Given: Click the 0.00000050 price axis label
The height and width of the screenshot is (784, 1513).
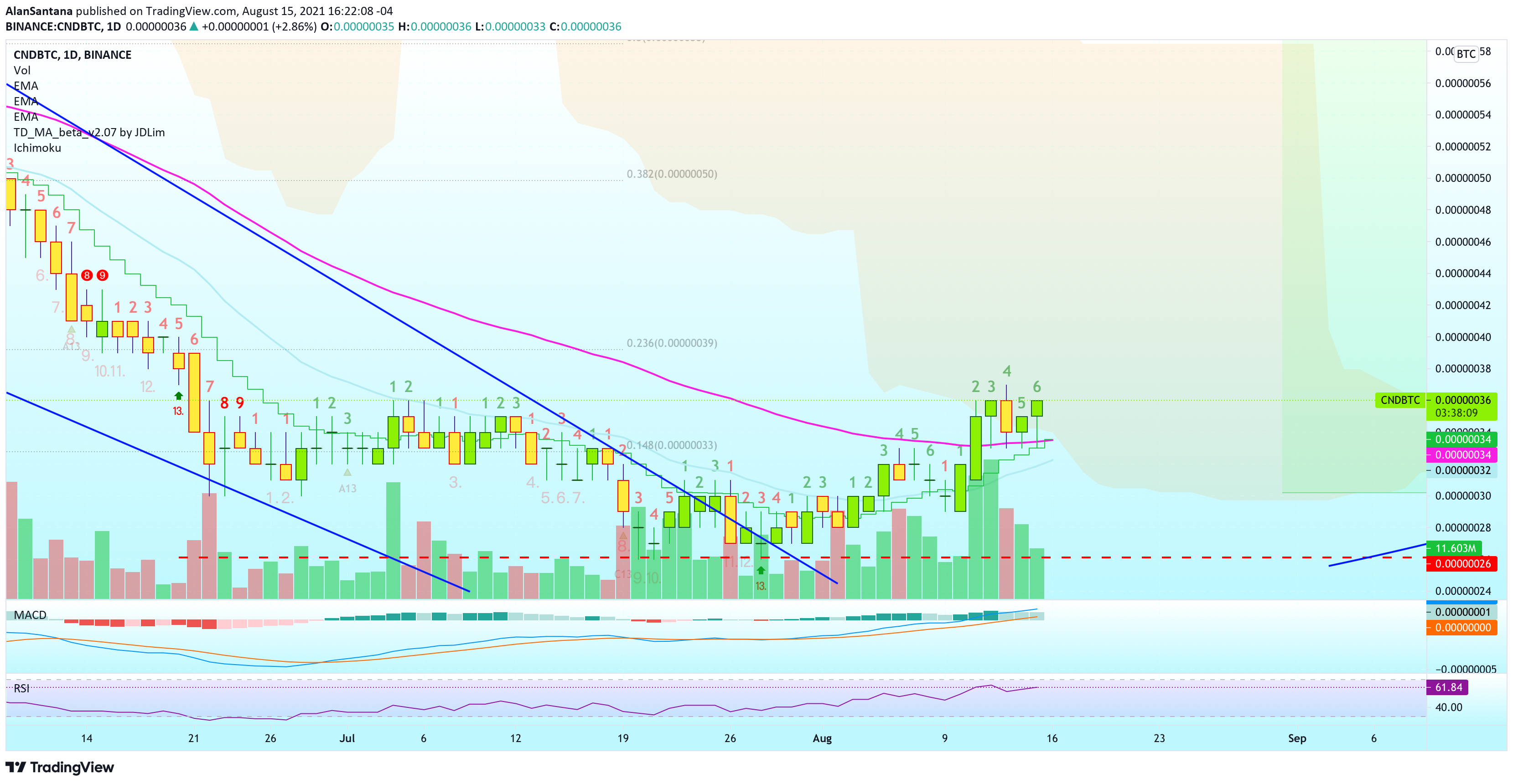Looking at the screenshot, I should (x=1462, y=178).
